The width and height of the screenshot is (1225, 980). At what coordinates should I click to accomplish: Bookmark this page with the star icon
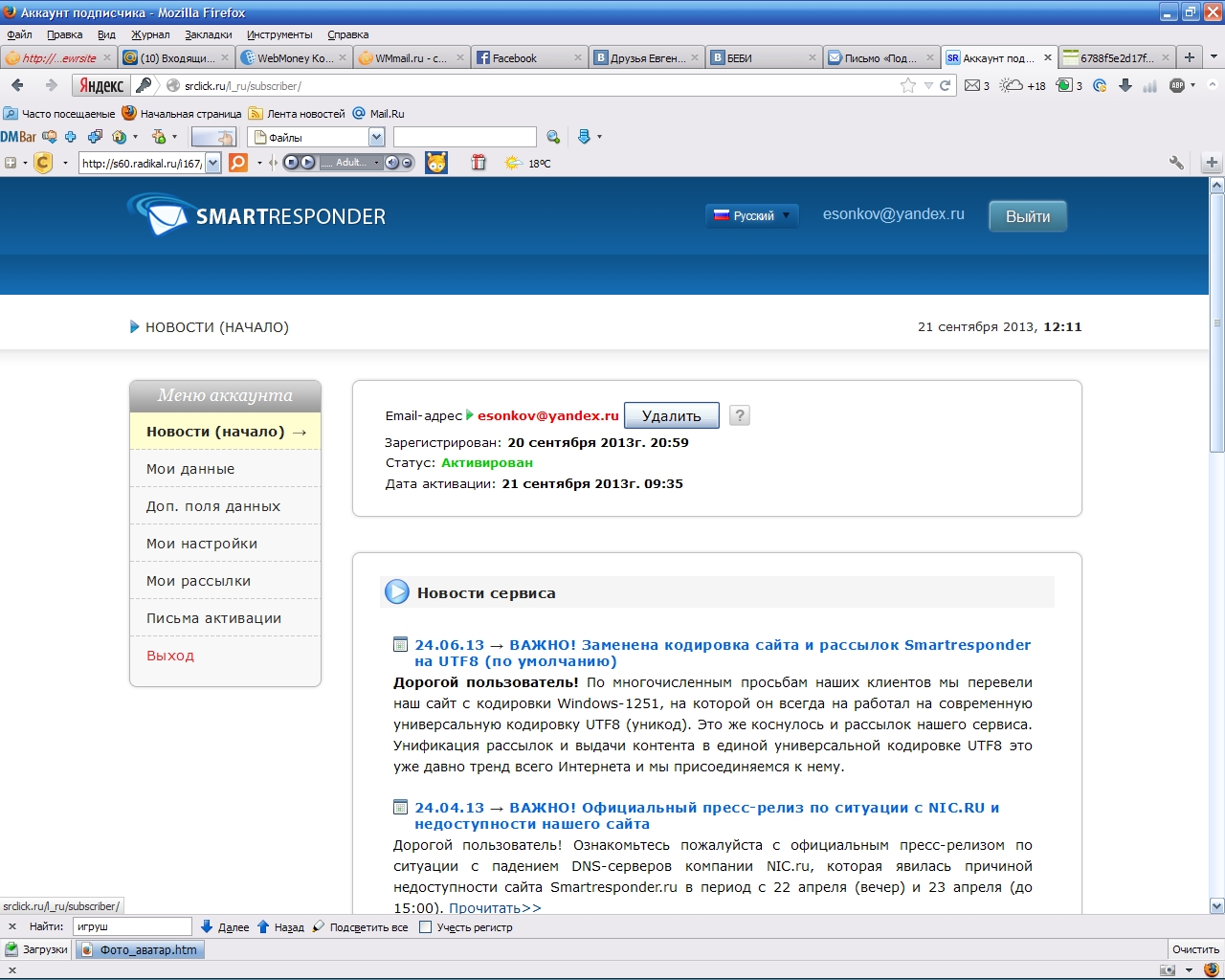point(907,85)
